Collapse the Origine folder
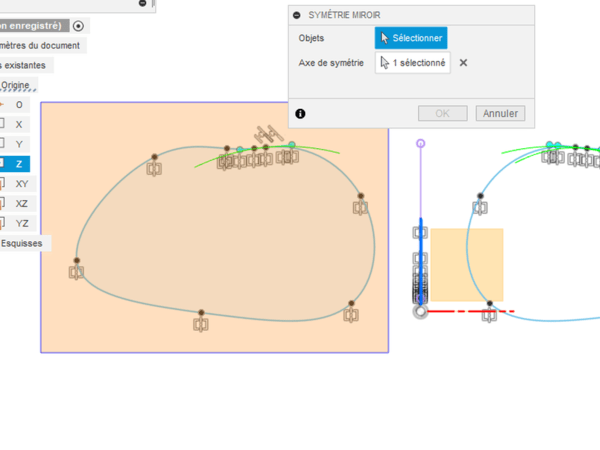 pyautogui.click(x=18, y=85)
